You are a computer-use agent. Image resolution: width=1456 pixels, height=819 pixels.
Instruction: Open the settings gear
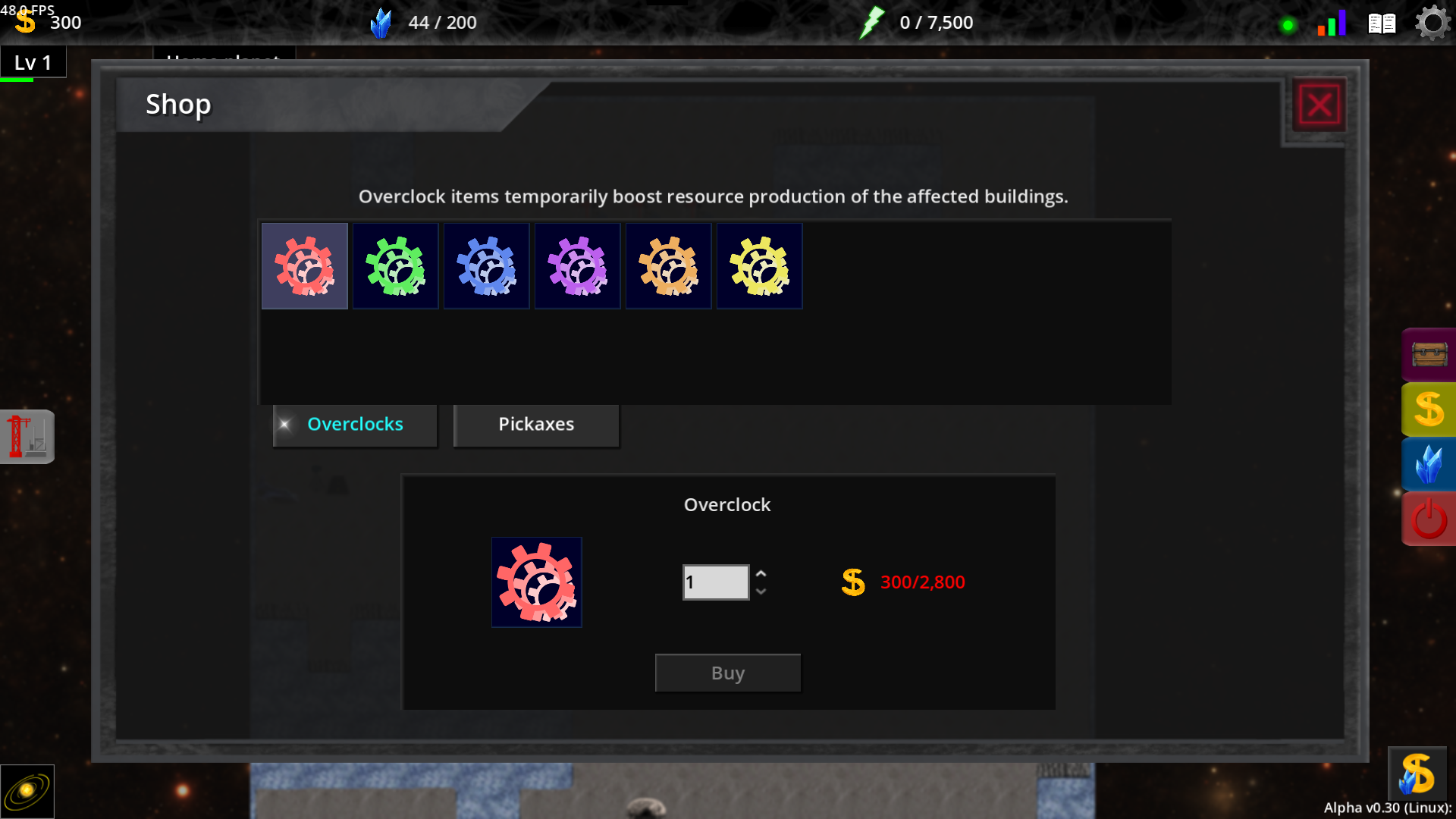pos(1432,23)
